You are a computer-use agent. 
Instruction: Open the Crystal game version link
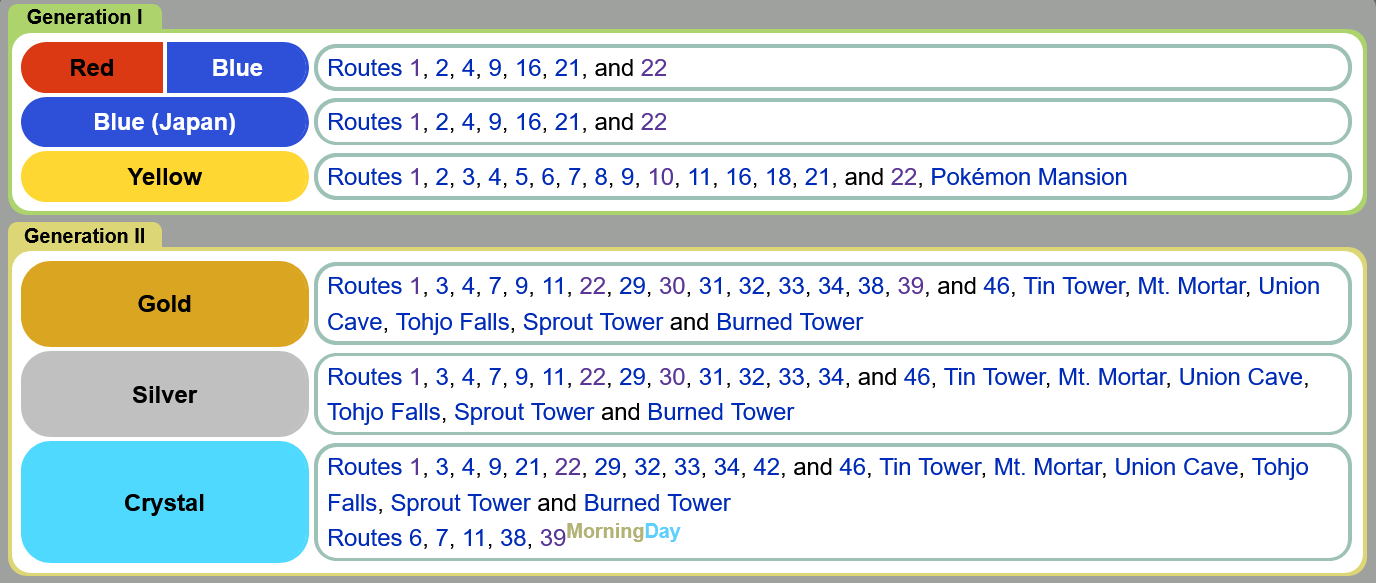click(165, 503)
